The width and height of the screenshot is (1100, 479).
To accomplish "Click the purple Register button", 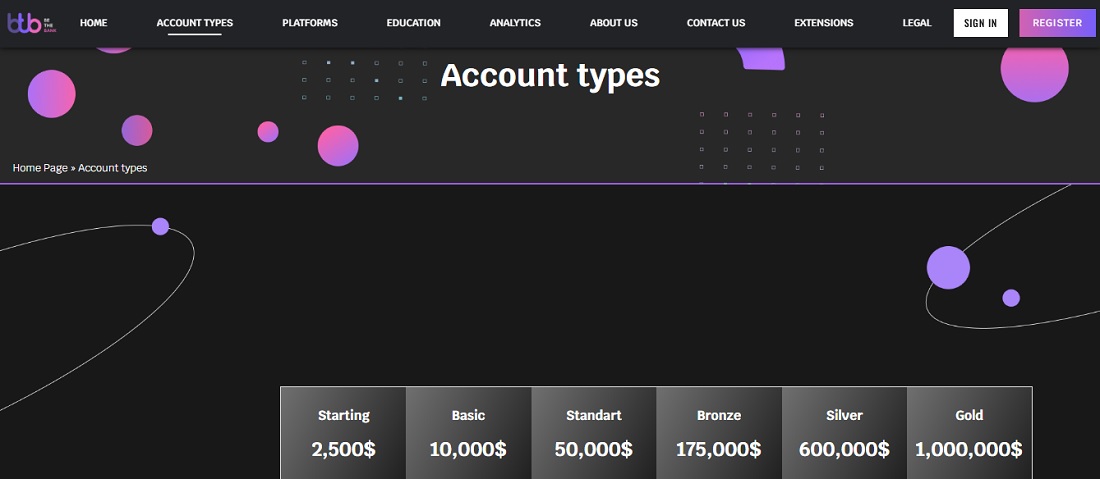I will (x=1057, y=23).
